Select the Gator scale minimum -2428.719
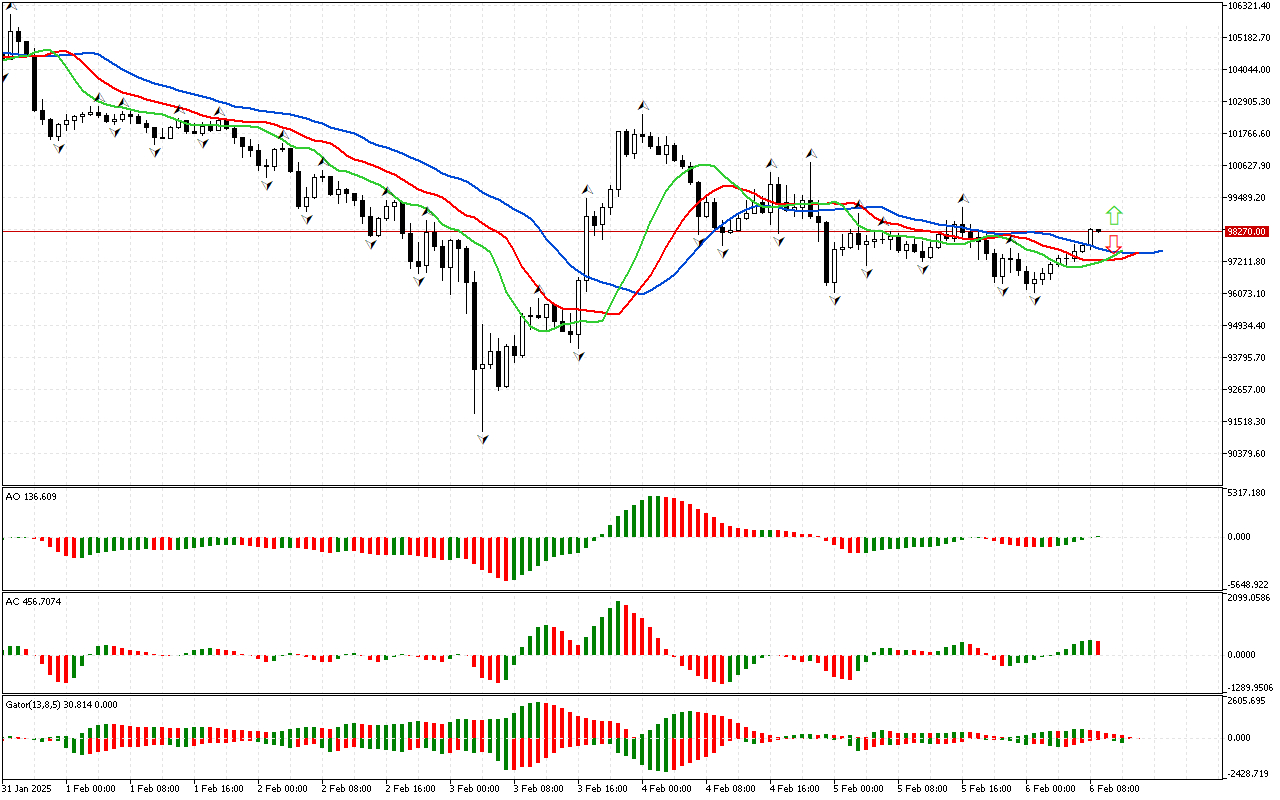Image resolution: width=1280 pixels, height=800 pixels. tap(1248, 774)
